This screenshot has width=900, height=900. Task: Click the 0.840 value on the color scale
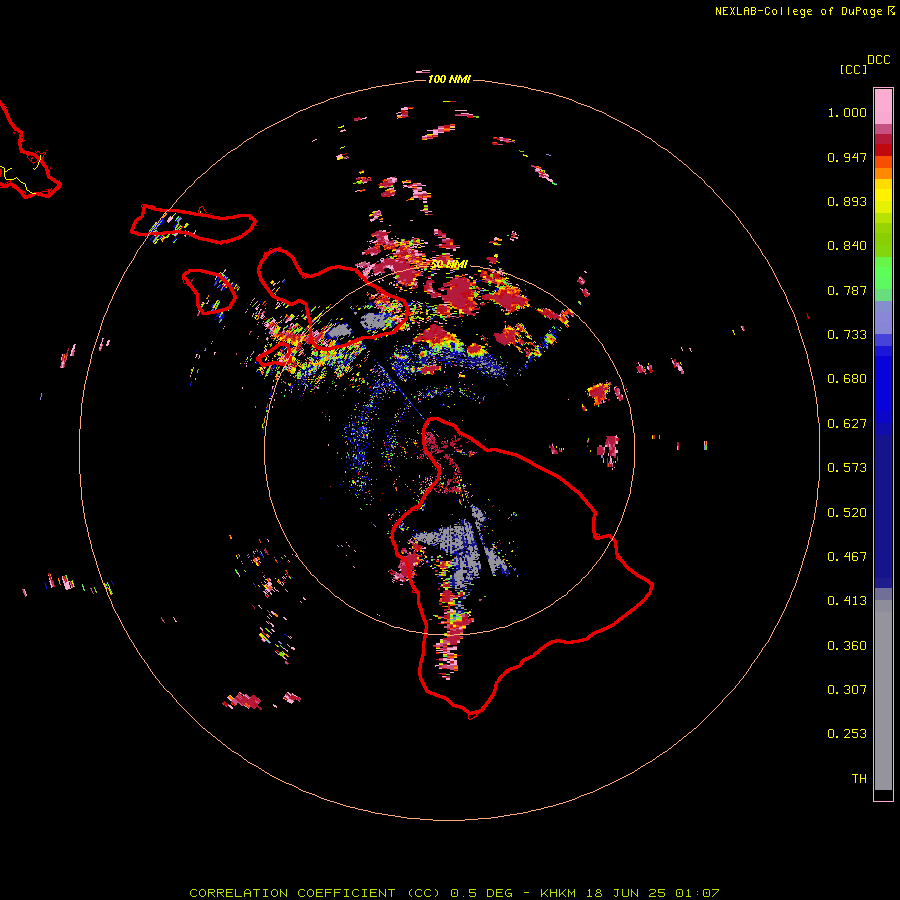click(847, 246)
